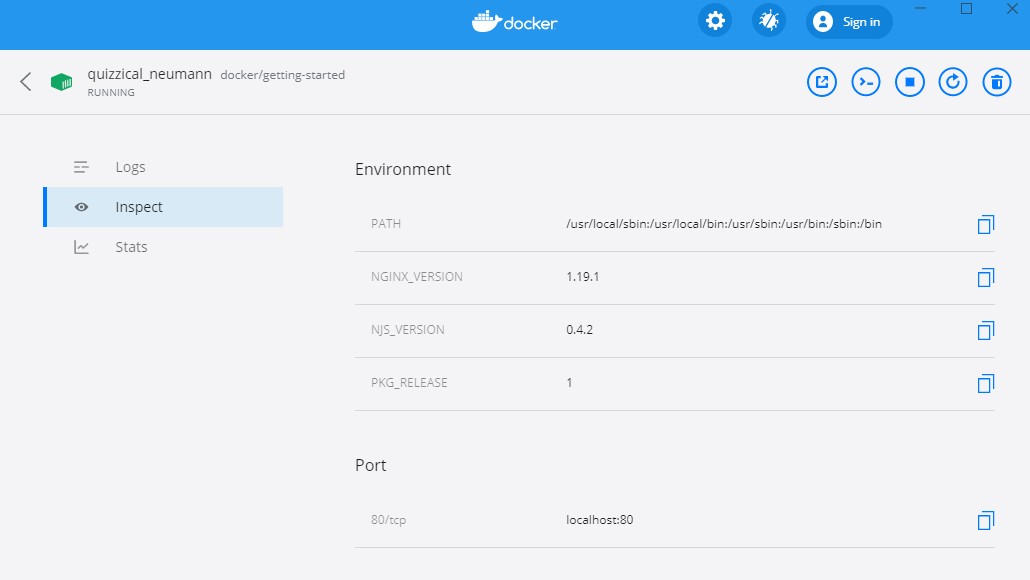Open the Stats tab

tap(131, 247)
